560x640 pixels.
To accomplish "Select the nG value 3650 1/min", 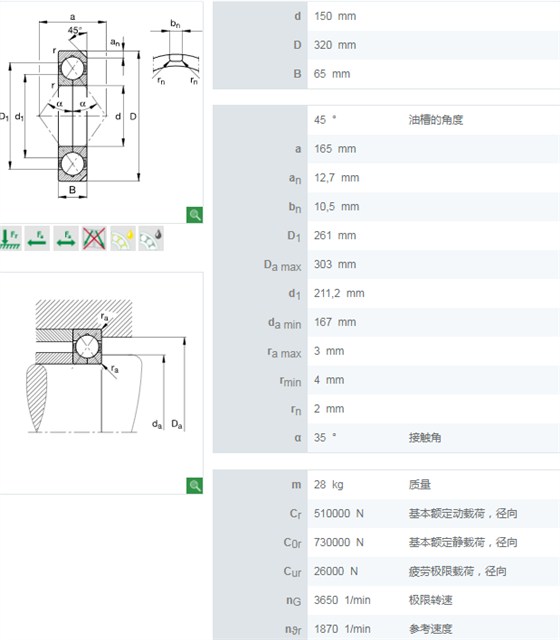I will click(342, 600).
